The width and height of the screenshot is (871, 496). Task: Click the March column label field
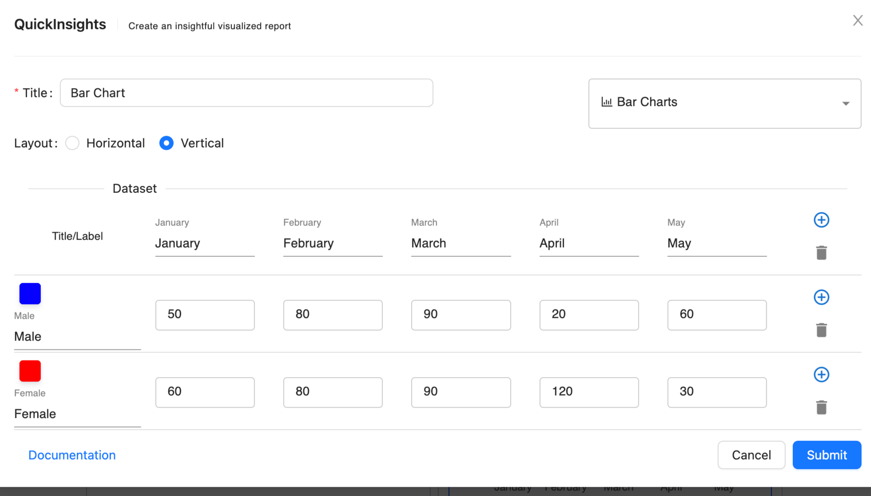tap(460, 243)
